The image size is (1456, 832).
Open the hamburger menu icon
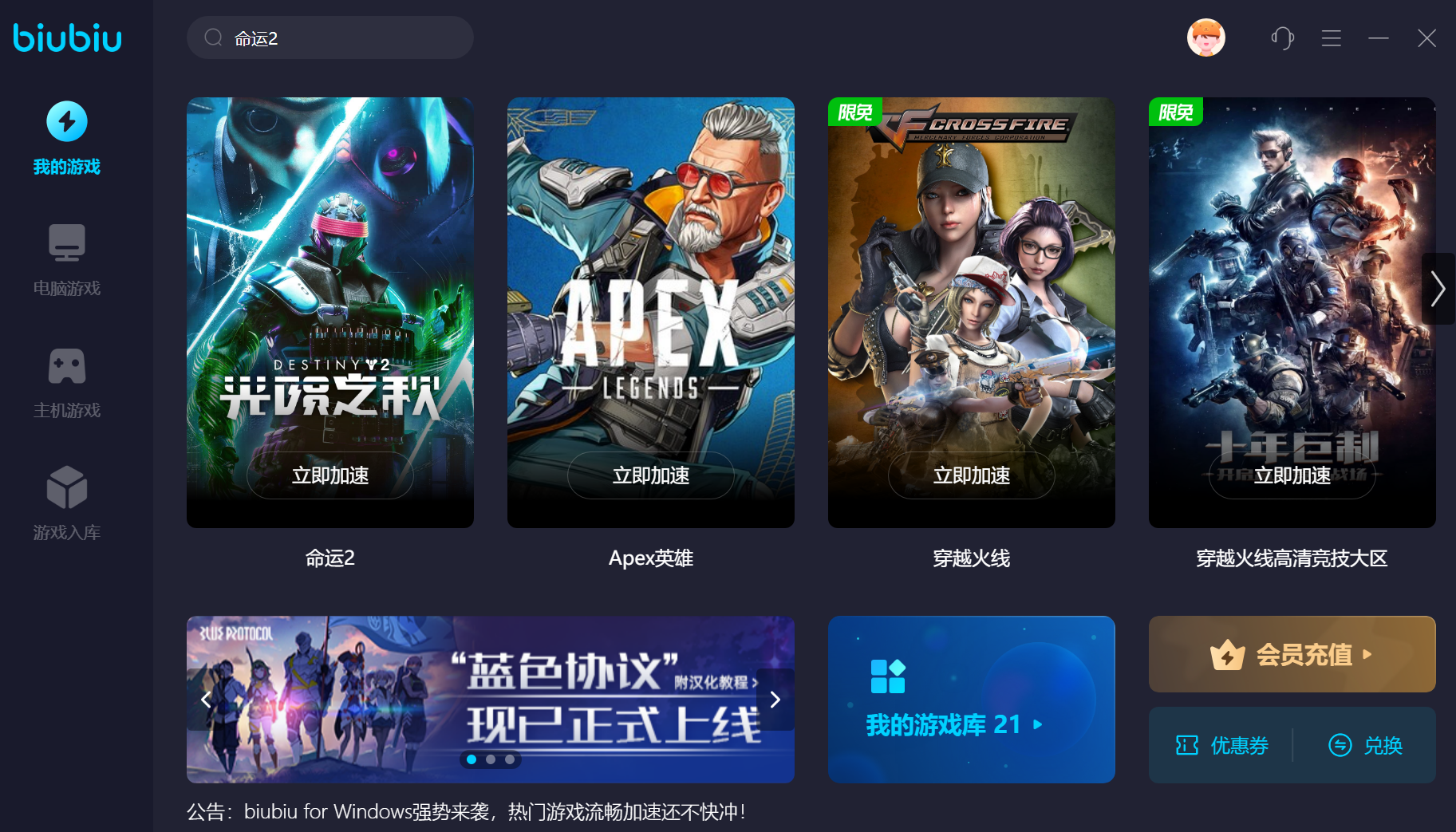pos(1331,38)
